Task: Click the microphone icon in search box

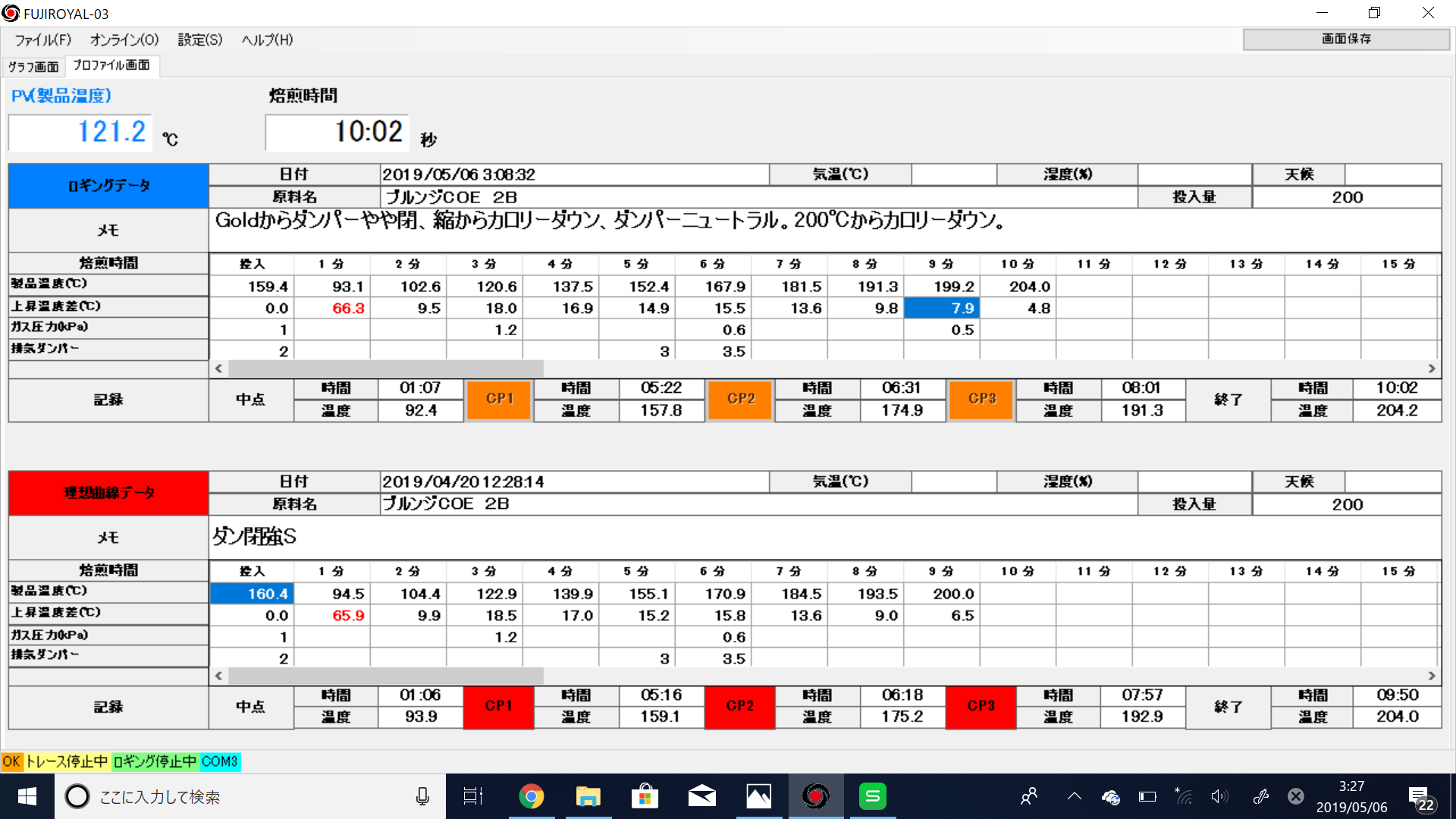Action: (422, 796)
